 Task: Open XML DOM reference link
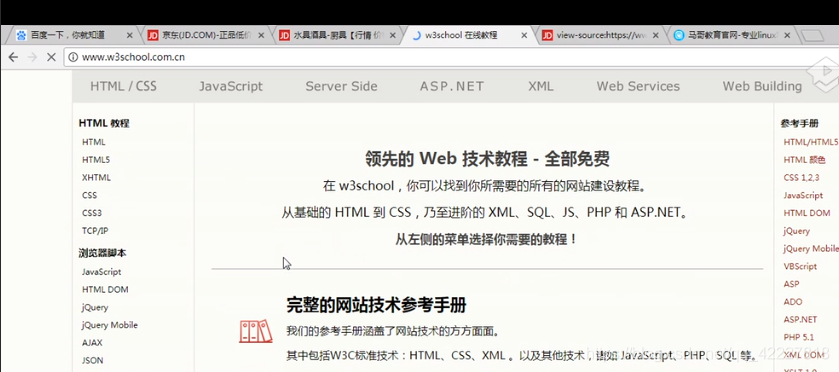point(803,355)
